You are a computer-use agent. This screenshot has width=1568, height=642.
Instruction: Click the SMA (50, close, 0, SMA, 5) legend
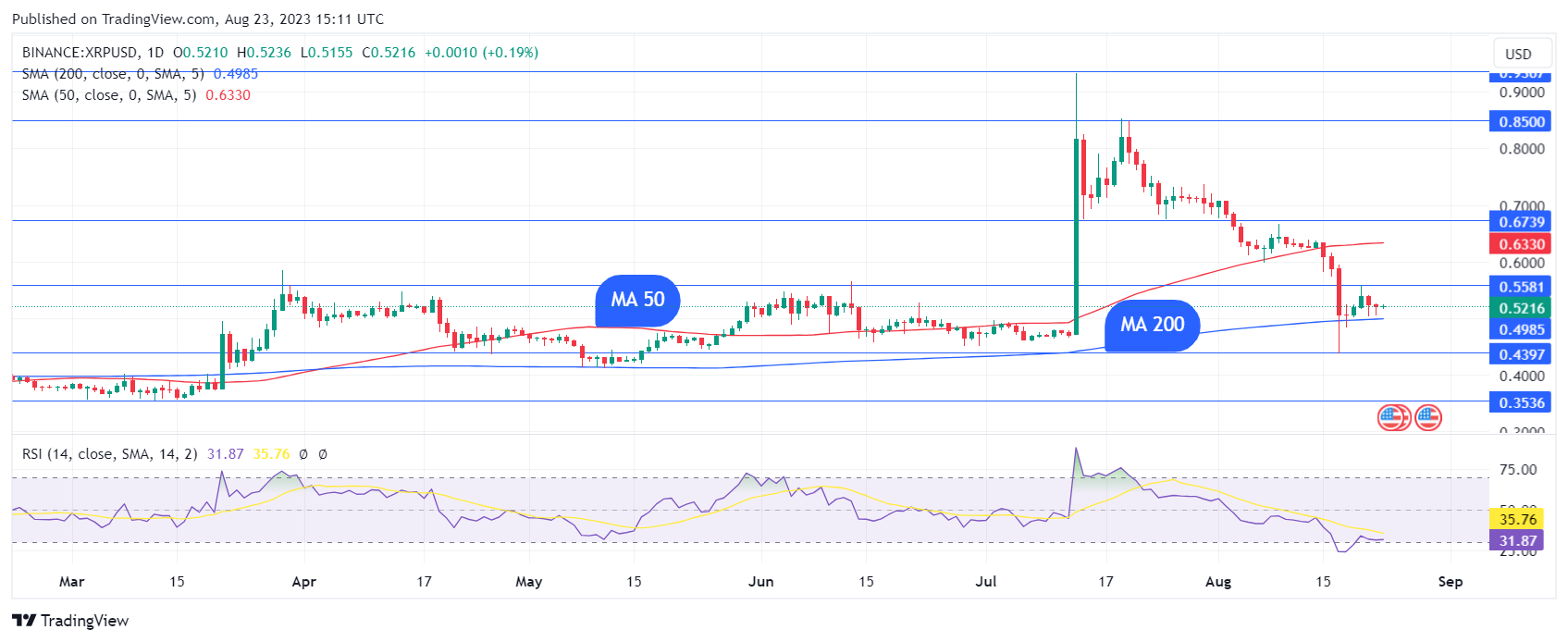109,95
